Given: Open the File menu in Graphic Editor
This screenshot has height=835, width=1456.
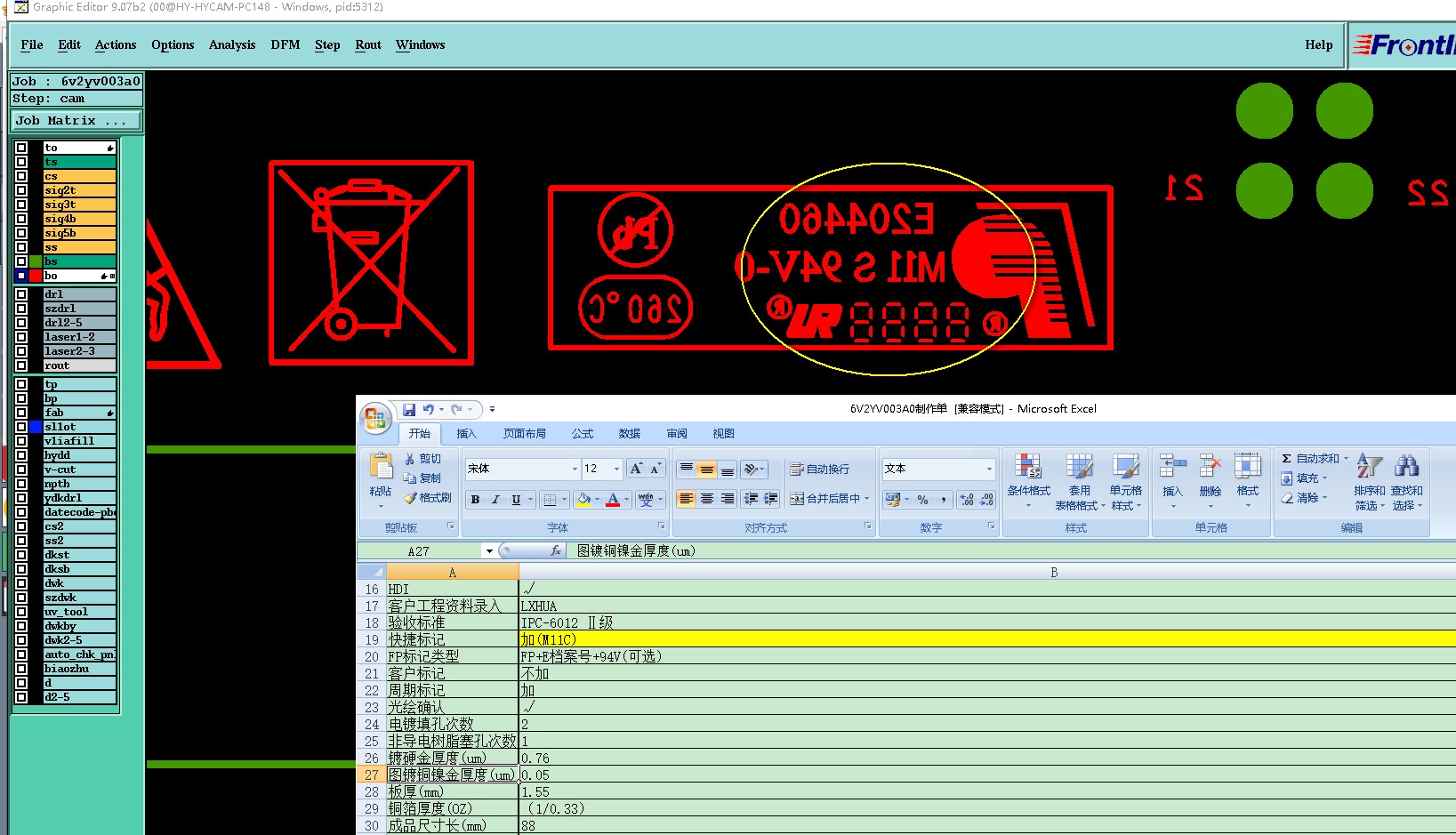Looking at the screenshot, I should [32, 44].
